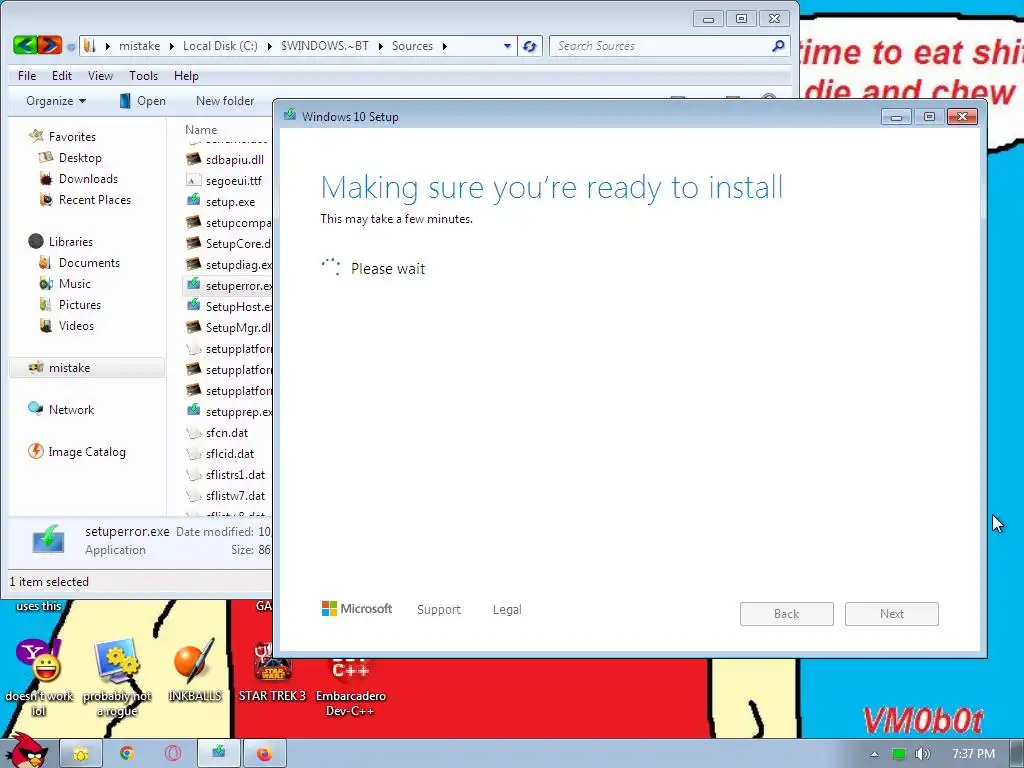Image resolution: width=1024 pixels, height=768 pixels.
Task: Open the Help menu
Action: click(186, 76)
